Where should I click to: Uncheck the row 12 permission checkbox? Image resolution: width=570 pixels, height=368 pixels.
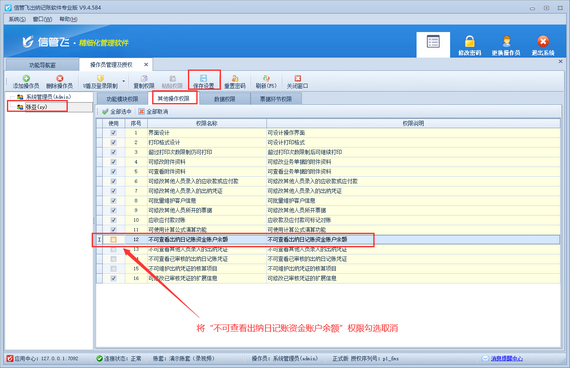113,240
